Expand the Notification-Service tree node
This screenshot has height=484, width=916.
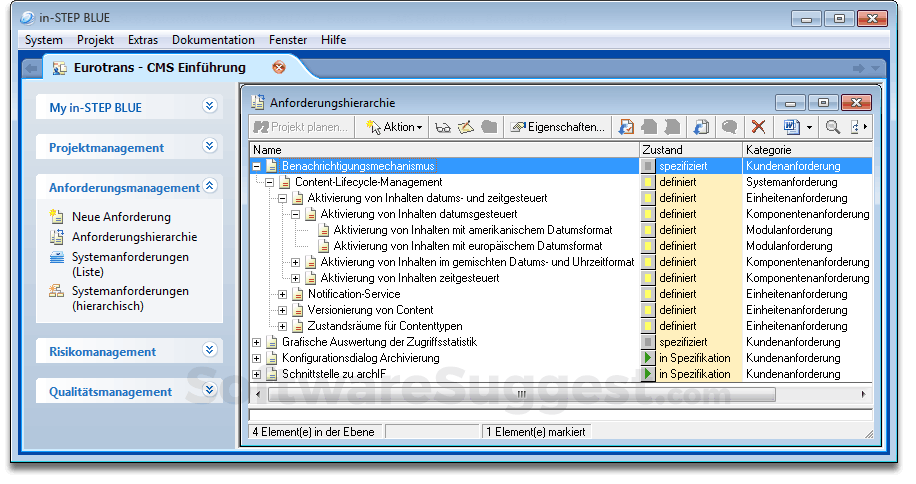click(x=283, y=294)
